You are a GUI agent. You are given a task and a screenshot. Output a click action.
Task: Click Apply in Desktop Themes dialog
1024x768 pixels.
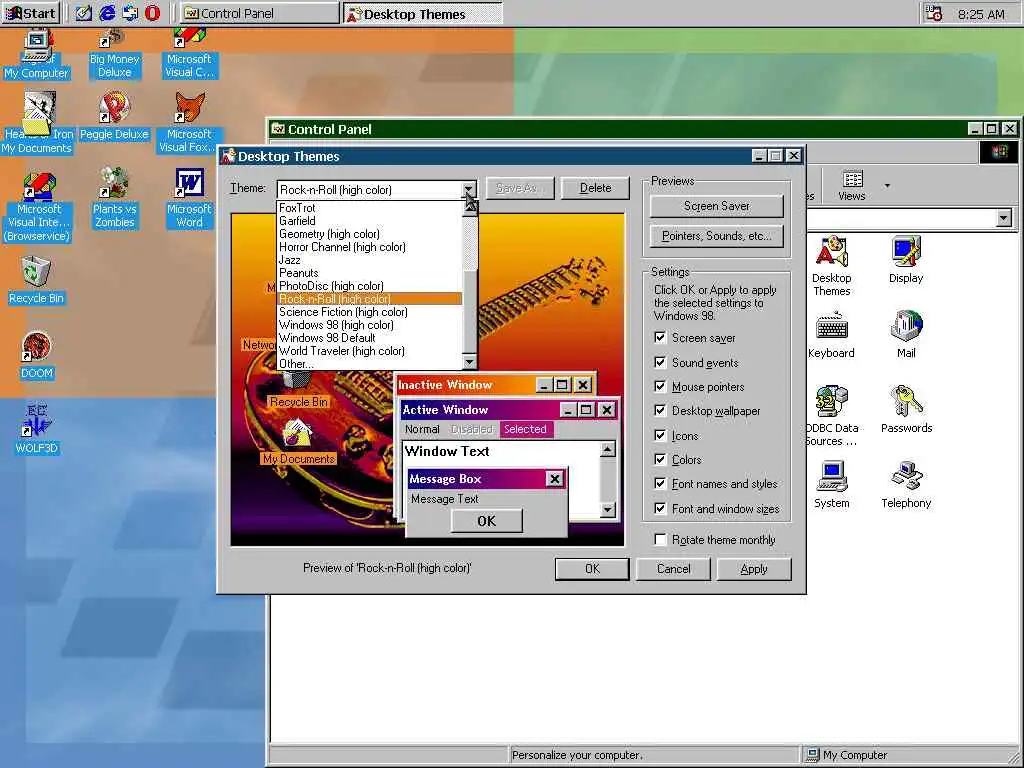754,569
